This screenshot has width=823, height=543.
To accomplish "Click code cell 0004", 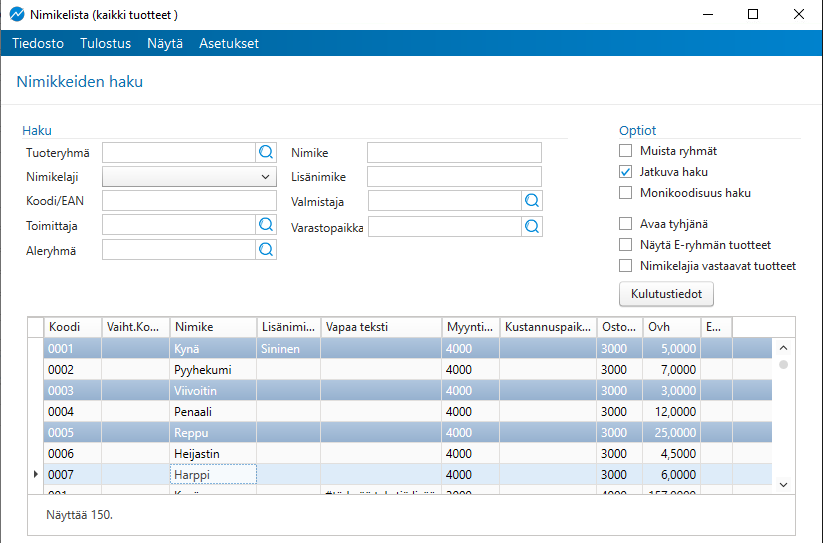I will pyautogui.click(x=72, y=411).
